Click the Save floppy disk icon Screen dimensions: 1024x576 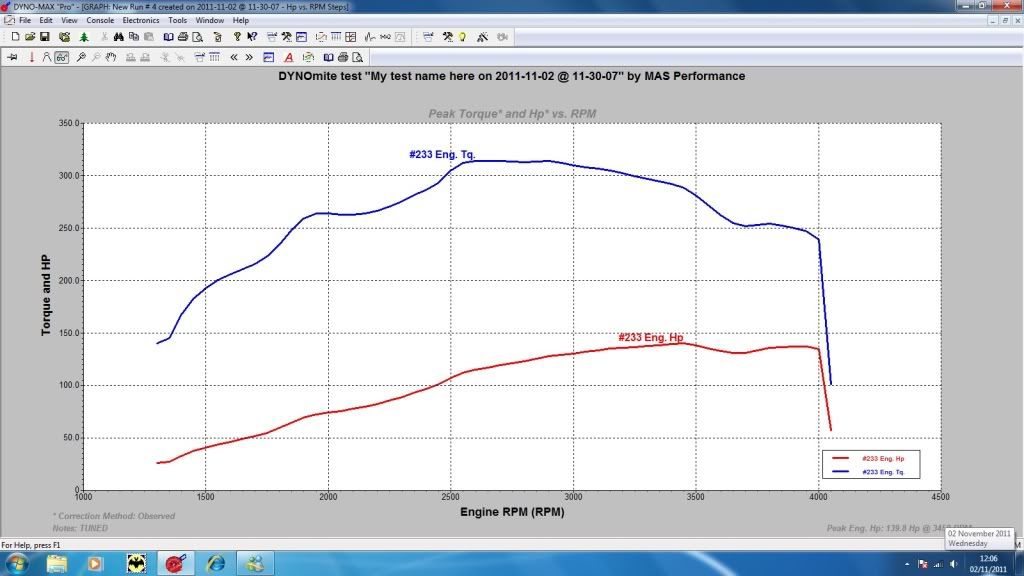(x=44, y=37)
